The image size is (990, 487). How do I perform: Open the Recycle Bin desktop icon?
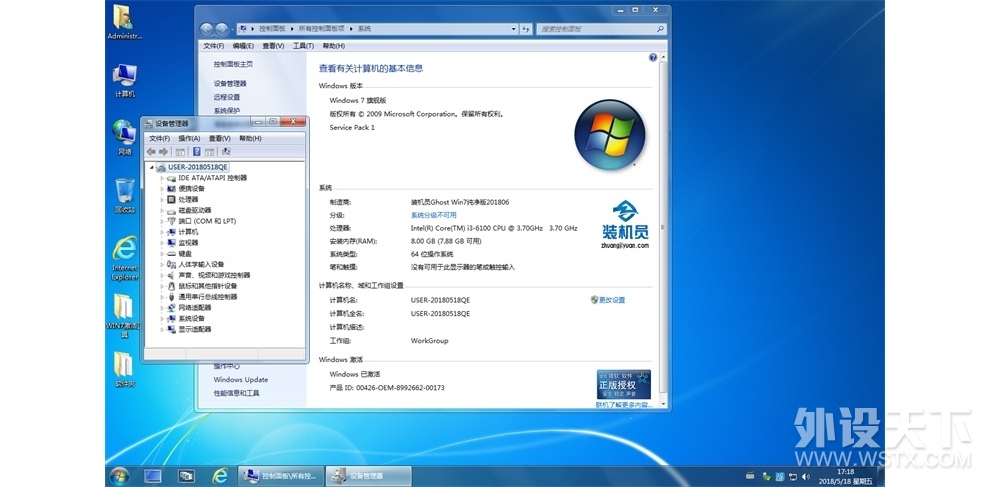(124, 196)
